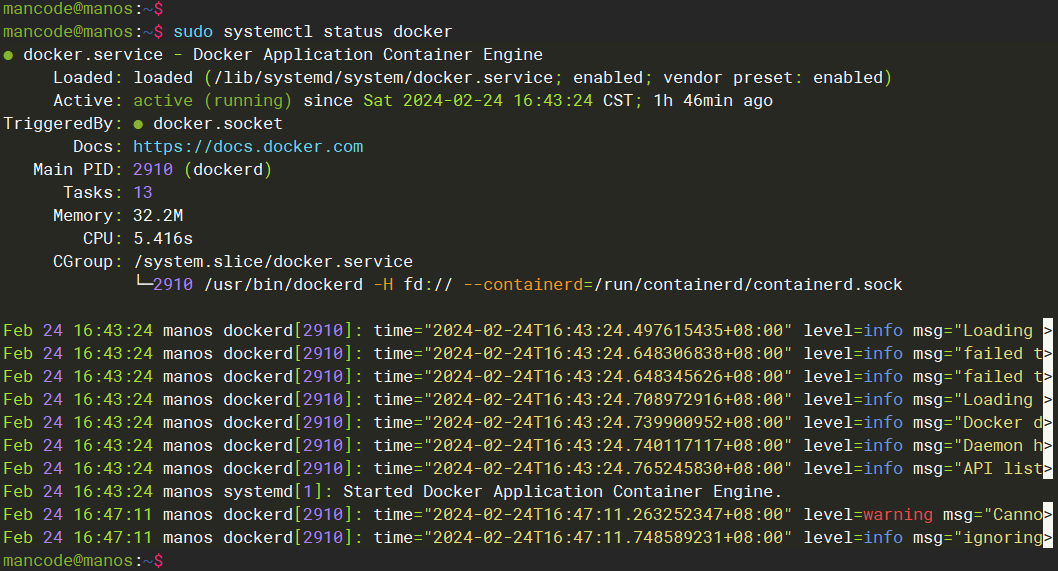
Task: Click the green "active (running)" status text
Action: (212, 101)
